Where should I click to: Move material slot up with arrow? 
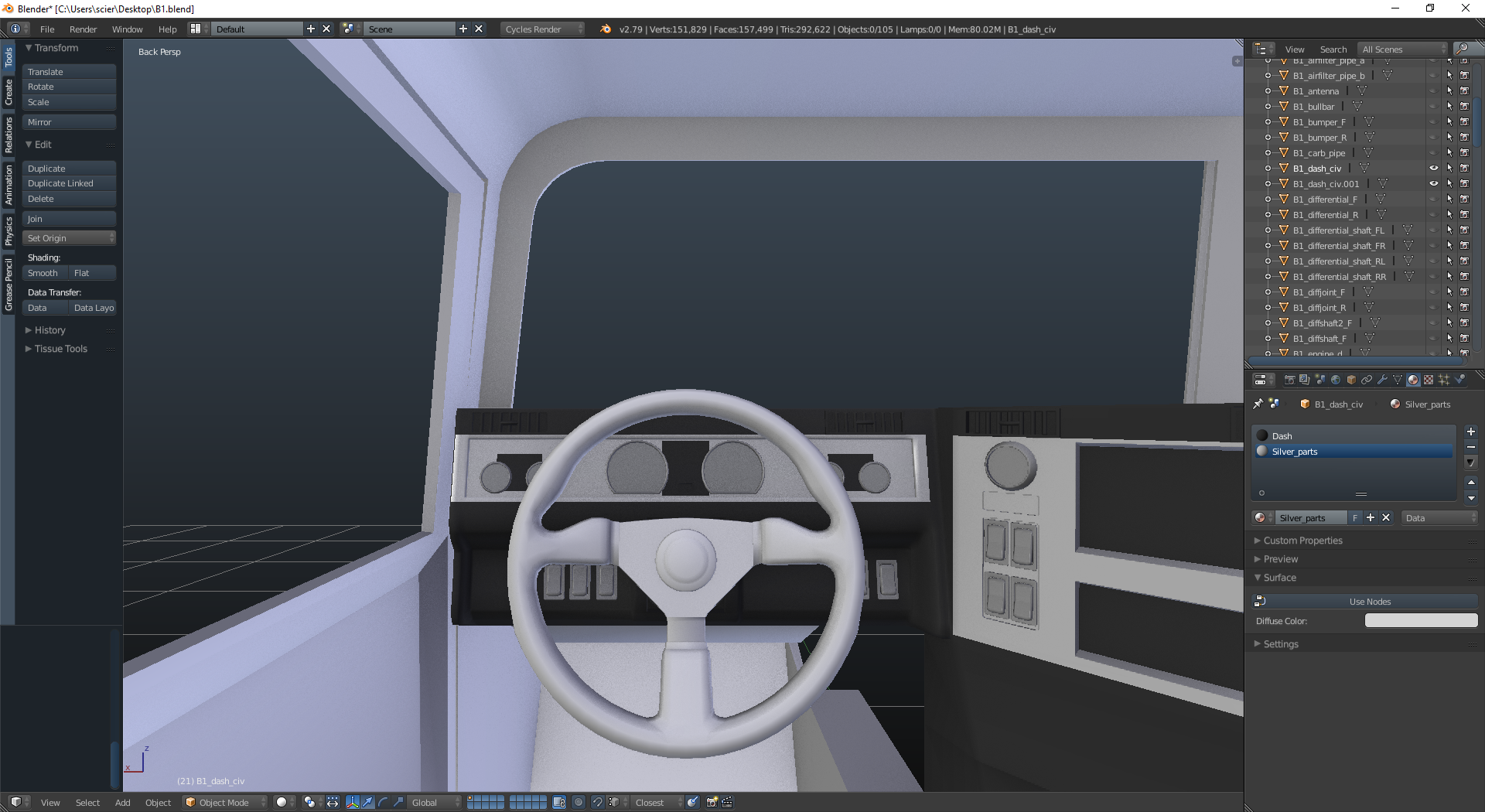pyautogui.click(x=1471, y=483)
